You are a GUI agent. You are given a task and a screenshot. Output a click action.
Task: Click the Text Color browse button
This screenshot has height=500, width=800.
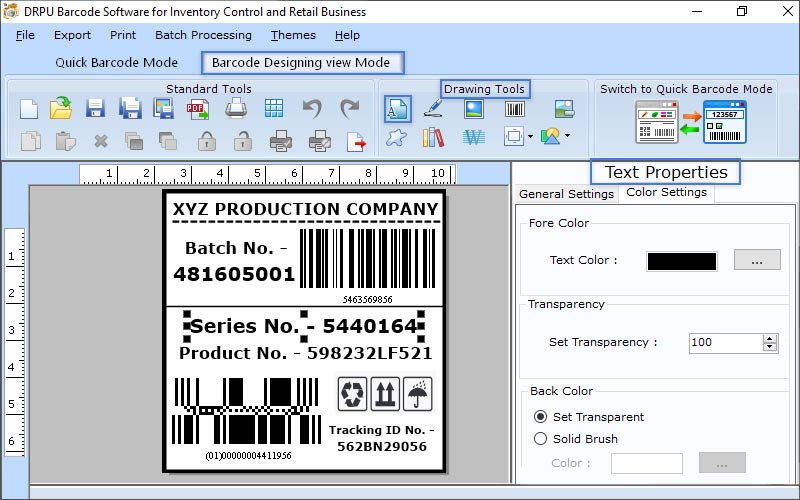coord(757,260)
